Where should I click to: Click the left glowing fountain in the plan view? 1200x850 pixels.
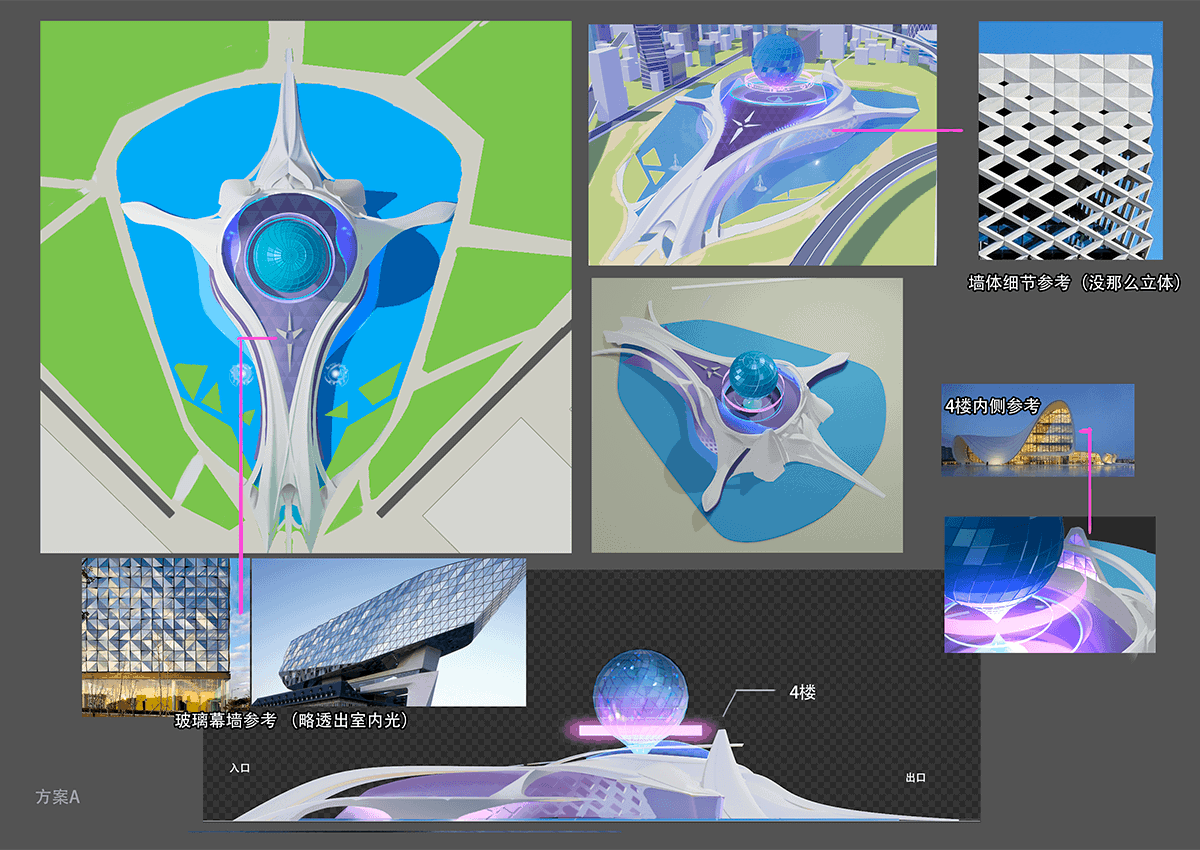[x=241, y=375]
